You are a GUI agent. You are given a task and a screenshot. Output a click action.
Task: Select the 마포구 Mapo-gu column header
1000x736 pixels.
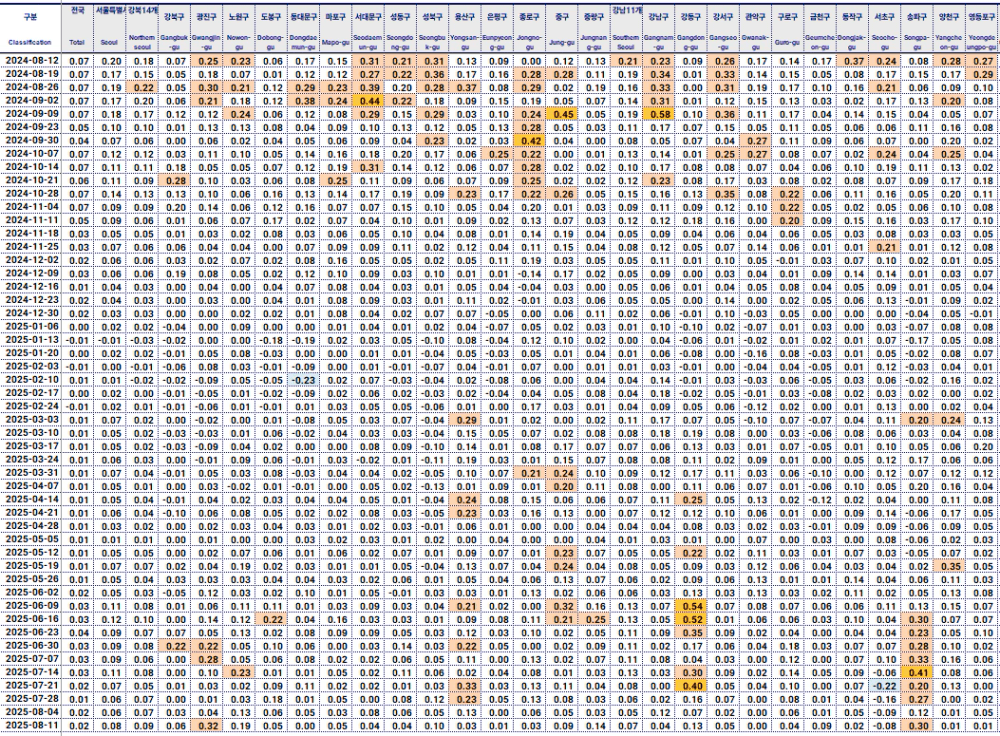[x=336, y=28]
